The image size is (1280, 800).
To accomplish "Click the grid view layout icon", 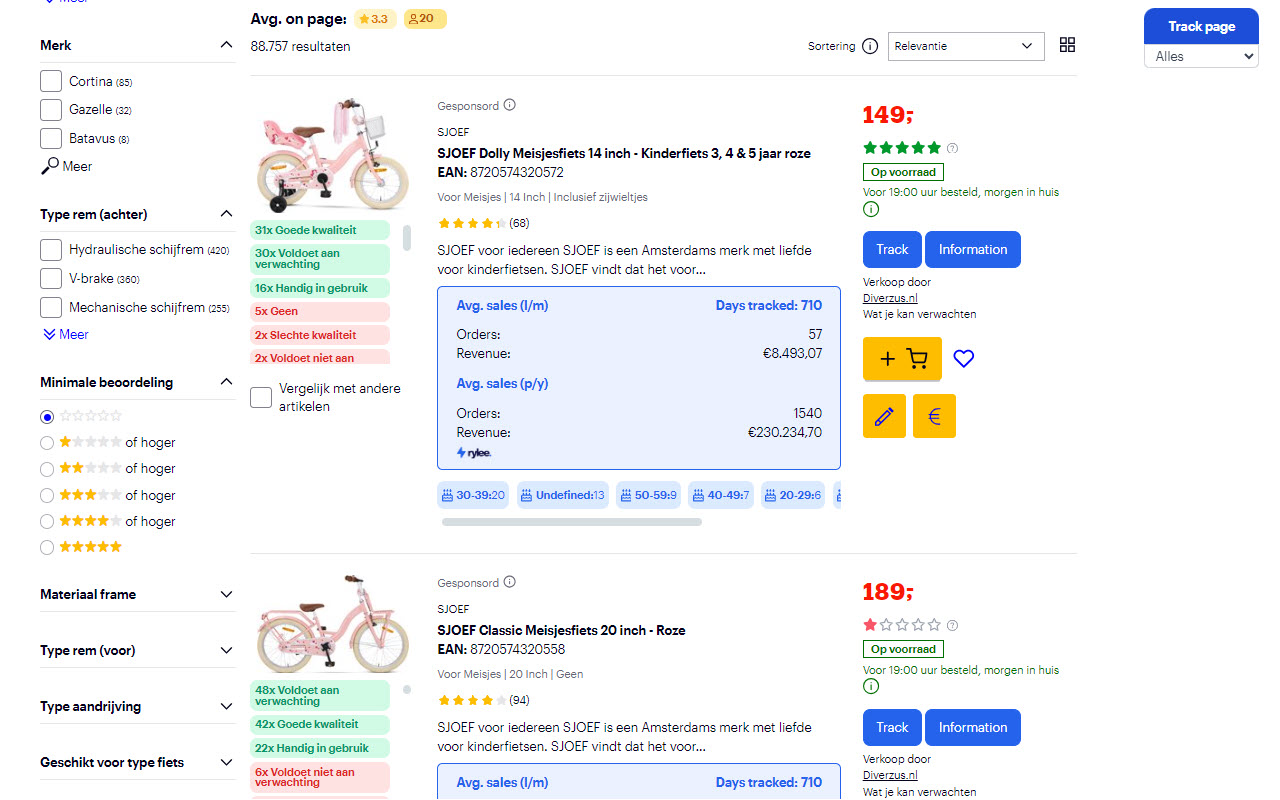I will 1067,45.
